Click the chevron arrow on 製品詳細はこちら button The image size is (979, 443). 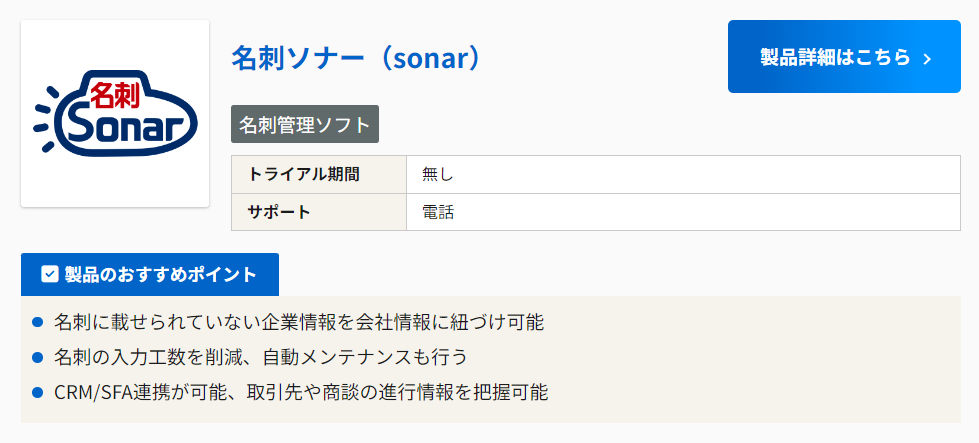pos(927,58)
